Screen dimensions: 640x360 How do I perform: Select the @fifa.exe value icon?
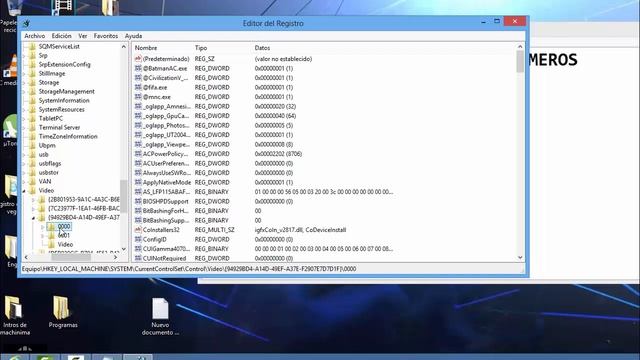click(138, 87)
